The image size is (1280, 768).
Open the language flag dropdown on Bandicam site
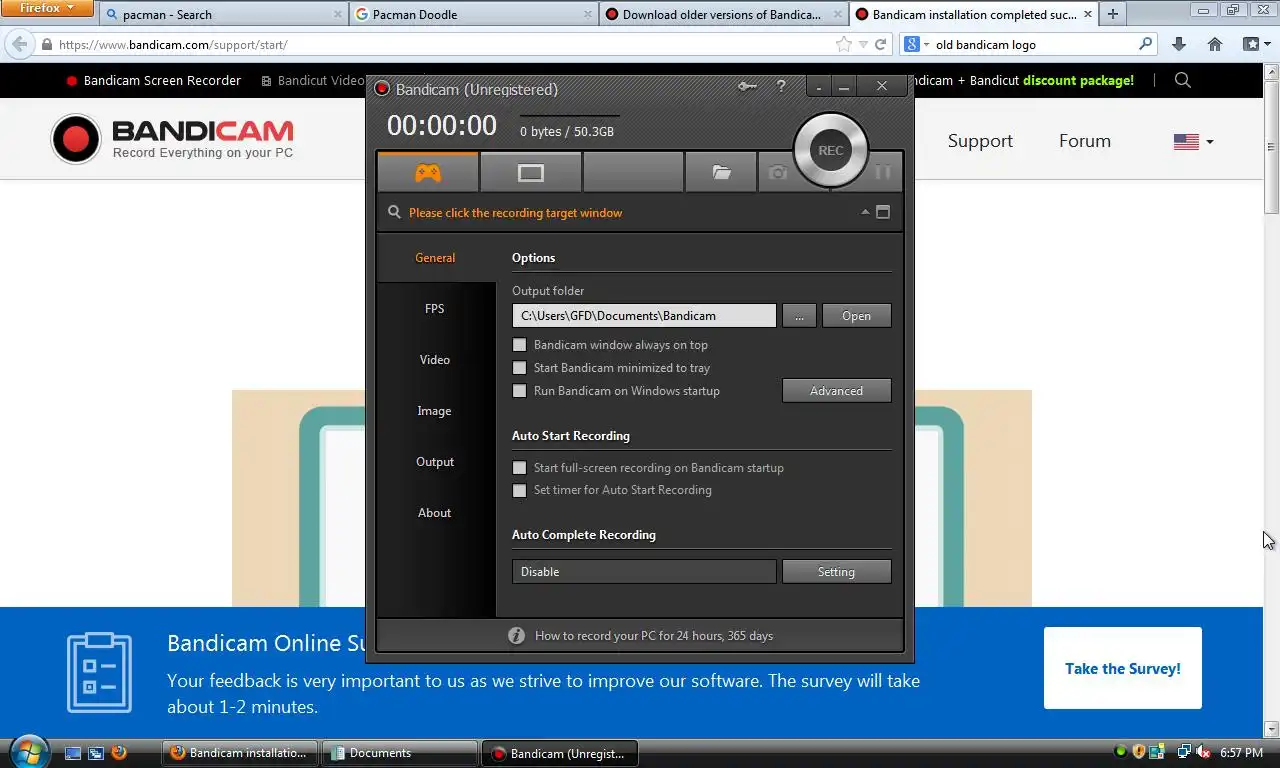[1193, 142]
